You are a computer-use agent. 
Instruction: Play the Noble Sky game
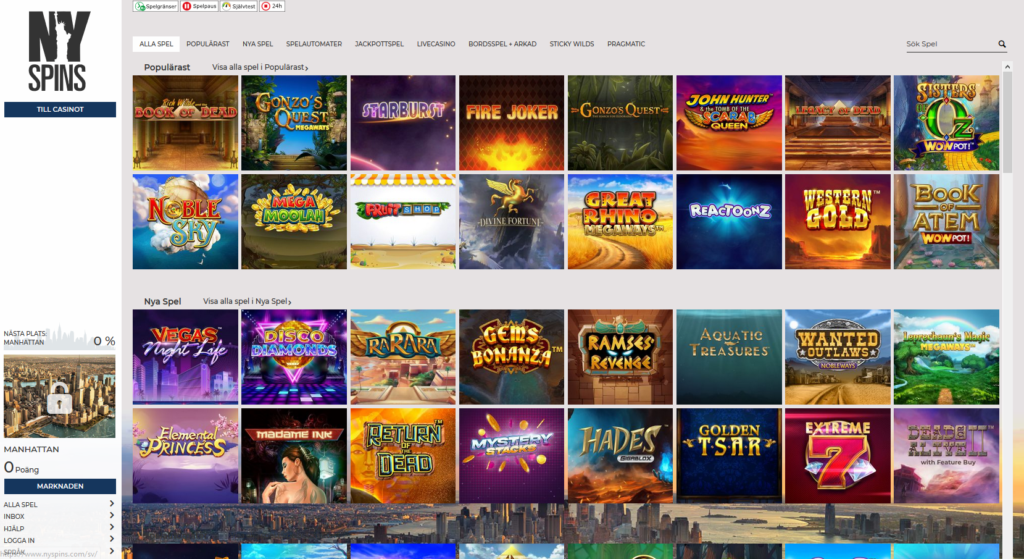[x=185, y=221]
